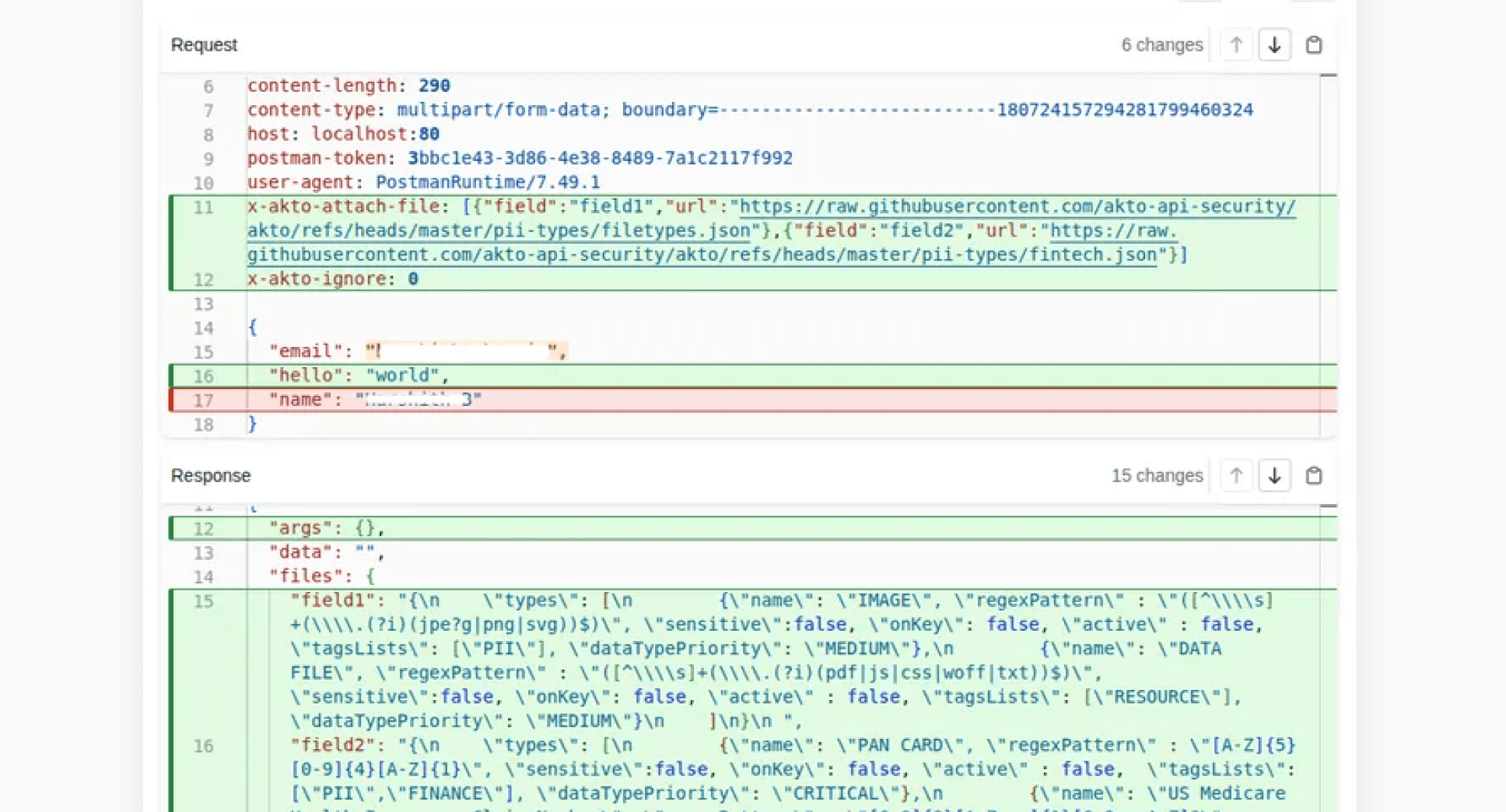Screen dimensions: 1506x812
Task: Select the added "hello": "world" line
Action: tap(752, 376)
